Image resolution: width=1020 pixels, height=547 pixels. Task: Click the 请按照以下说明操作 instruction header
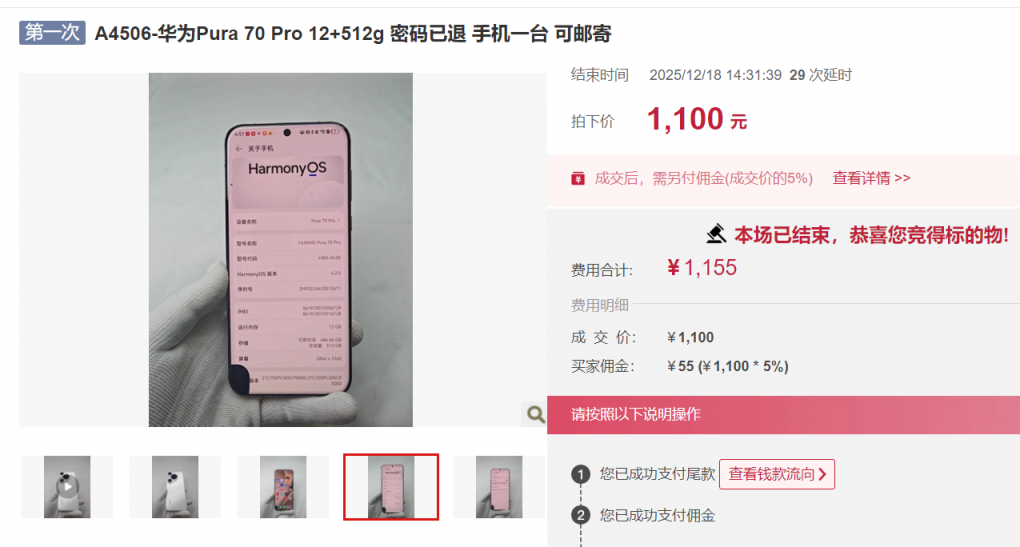636,414
